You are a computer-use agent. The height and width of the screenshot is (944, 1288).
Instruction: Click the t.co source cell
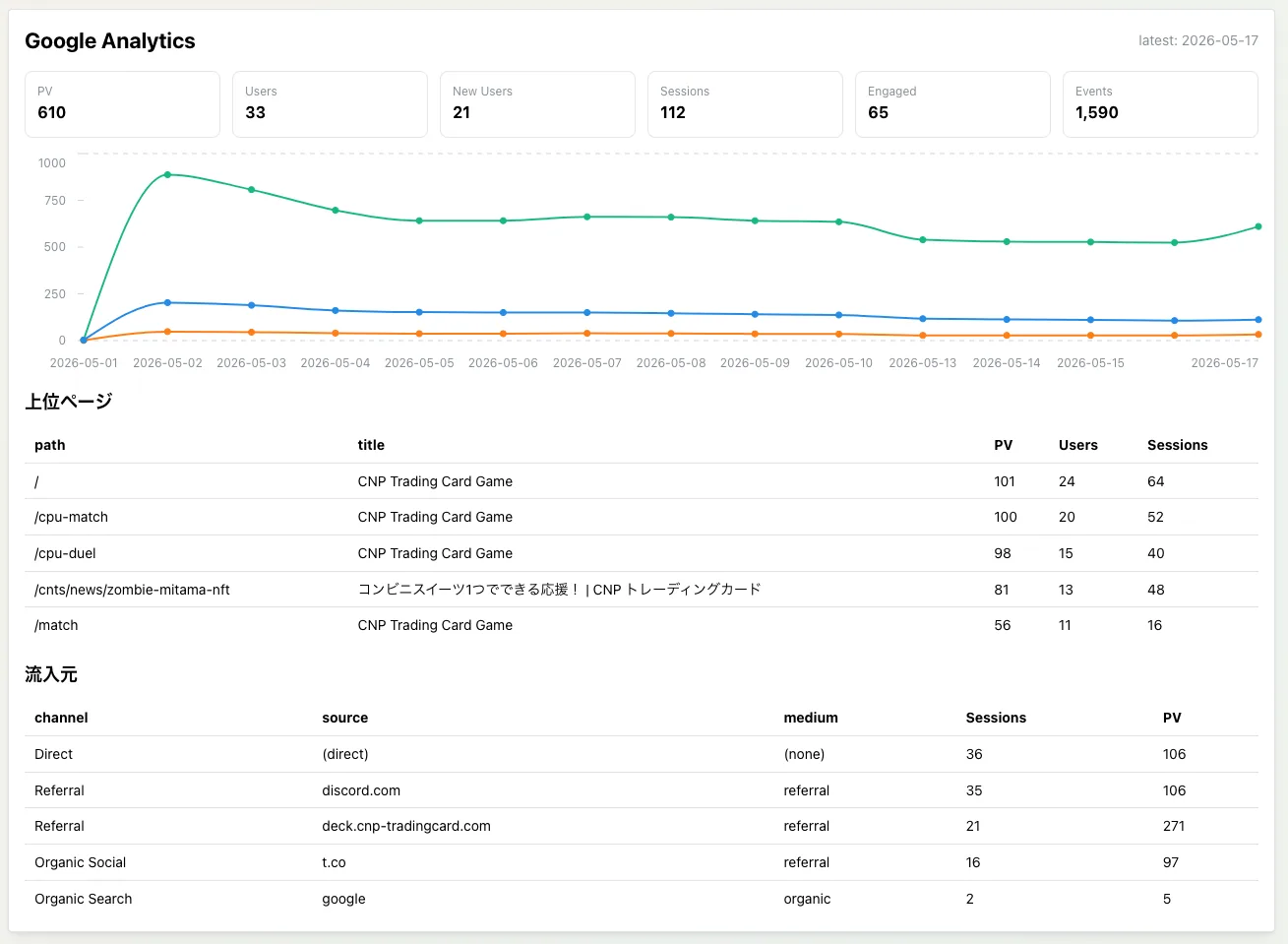(x=334, y=862)
